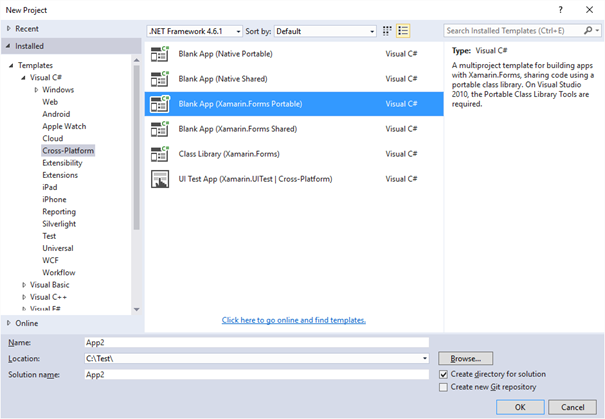Select the Test category
Screen dimensions: 605x419
(49, 236)
